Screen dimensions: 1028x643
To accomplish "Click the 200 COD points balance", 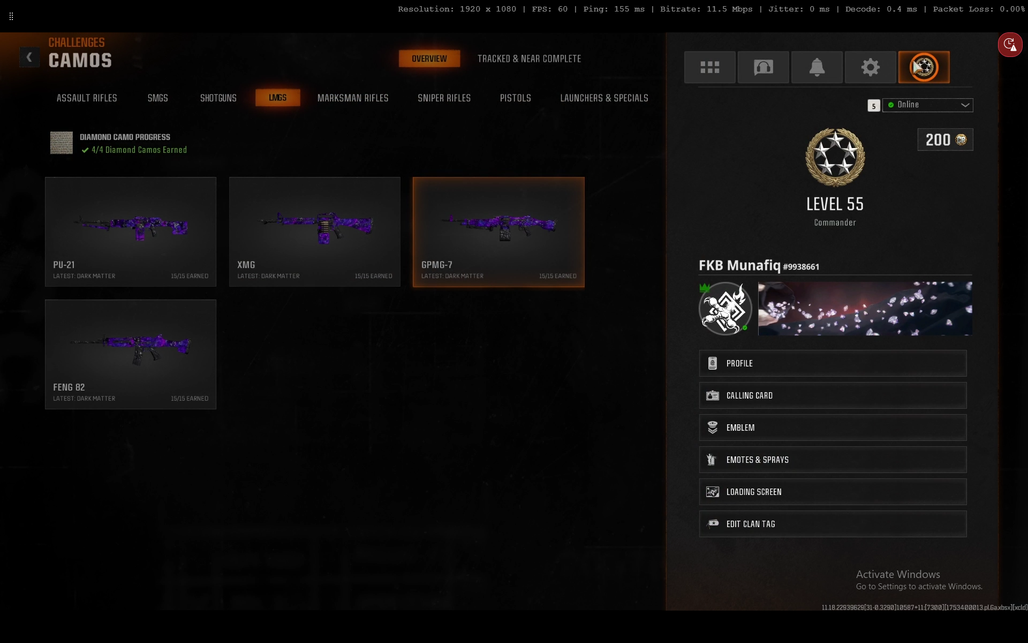I will click(945, 140).
